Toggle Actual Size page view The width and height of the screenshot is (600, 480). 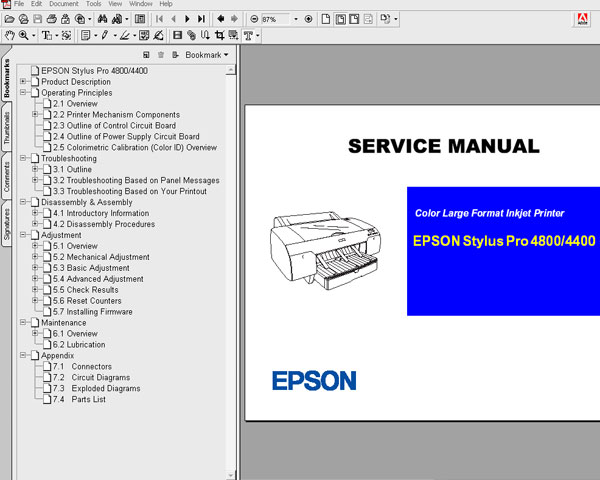click(326, 19)
